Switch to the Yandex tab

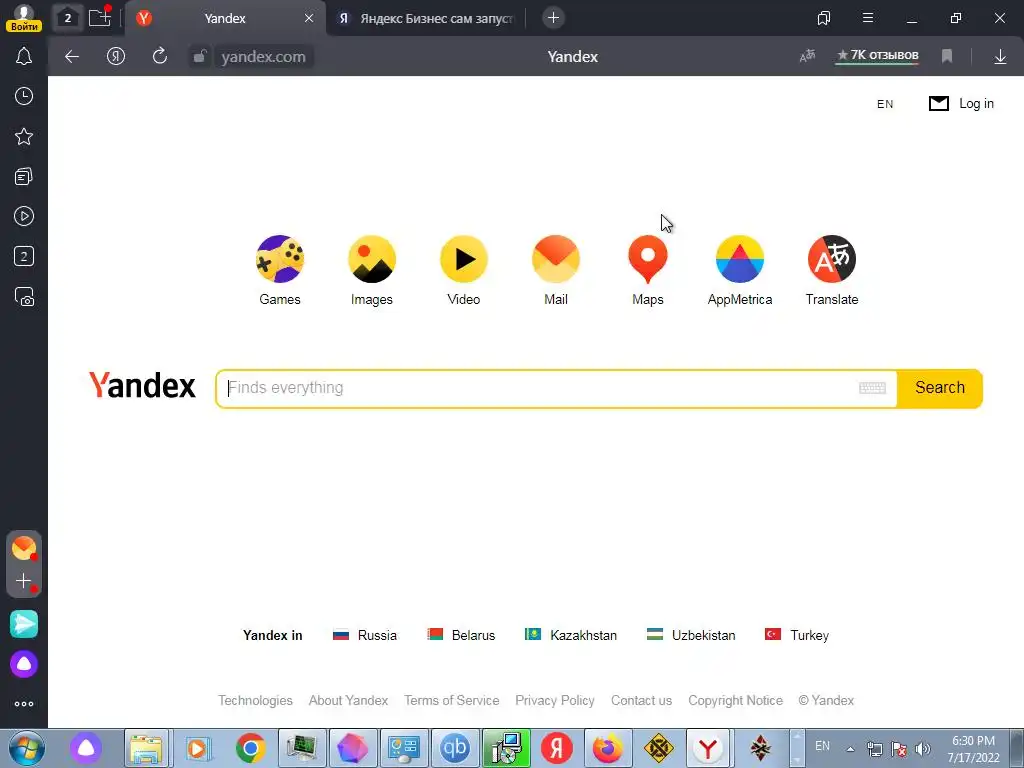click(x=225, y=18)
